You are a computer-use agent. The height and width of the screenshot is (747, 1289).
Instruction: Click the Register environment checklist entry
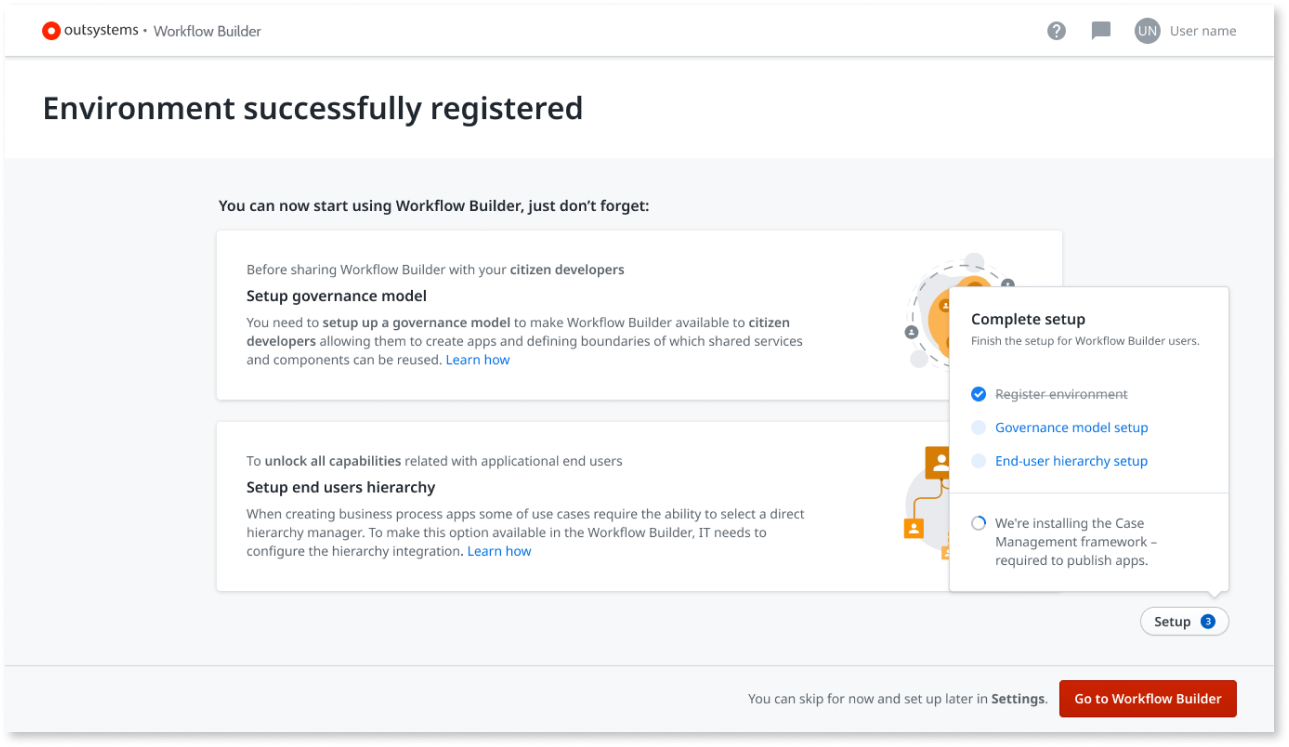point(1060,394)
